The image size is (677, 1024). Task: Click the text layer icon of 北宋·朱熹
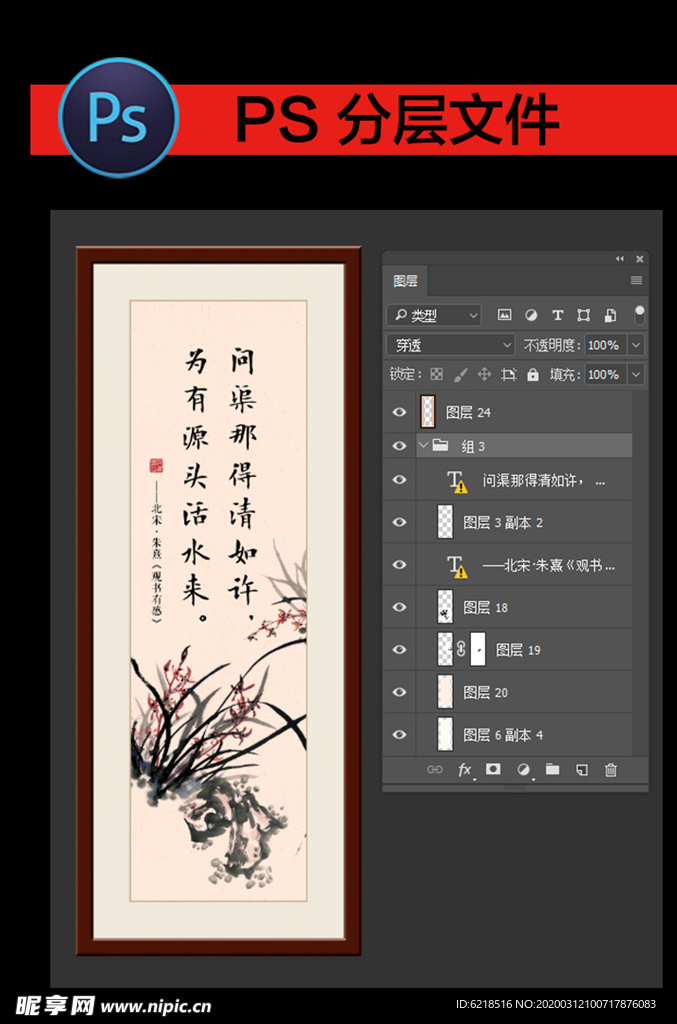[x=456, y=566]
